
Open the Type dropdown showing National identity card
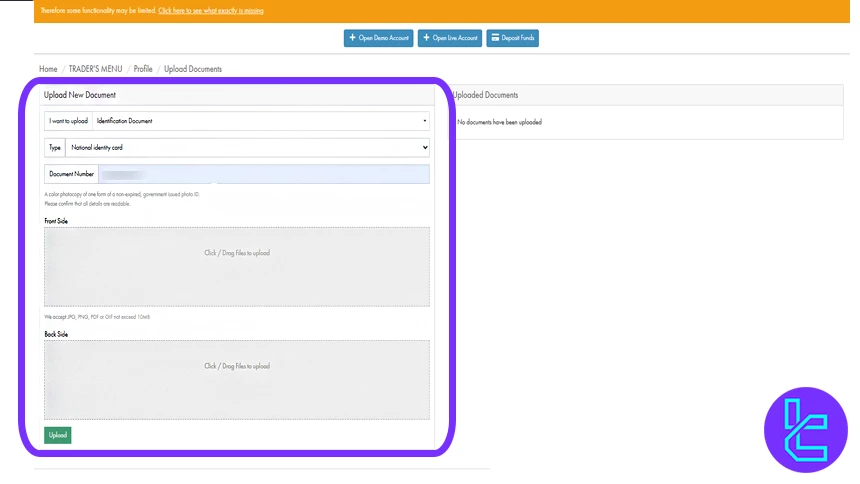(x=247, y=148)
